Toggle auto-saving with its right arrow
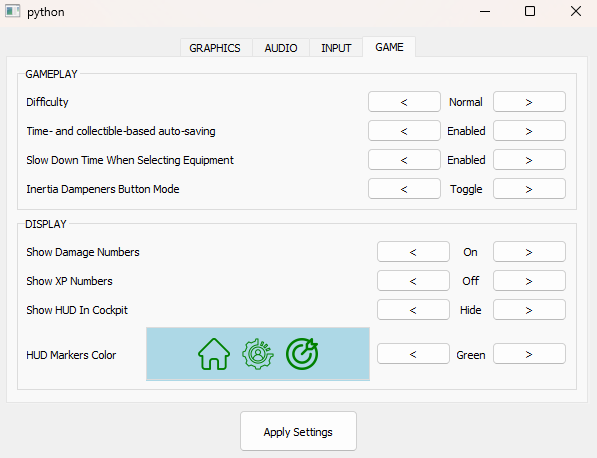This screenshot has height=458, width=597. click(529, 131)
